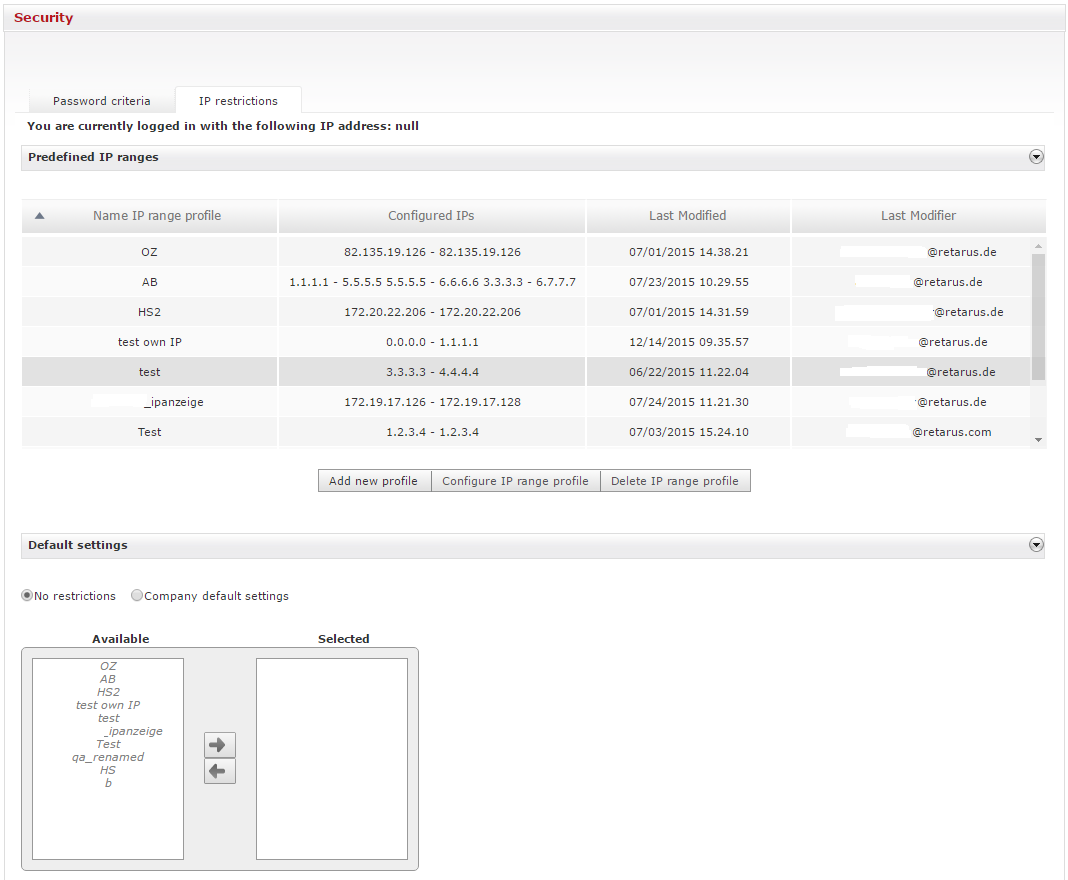
Task: Select the No restrictions radio button
Action: pyautogui.click(x=28, y=596)
